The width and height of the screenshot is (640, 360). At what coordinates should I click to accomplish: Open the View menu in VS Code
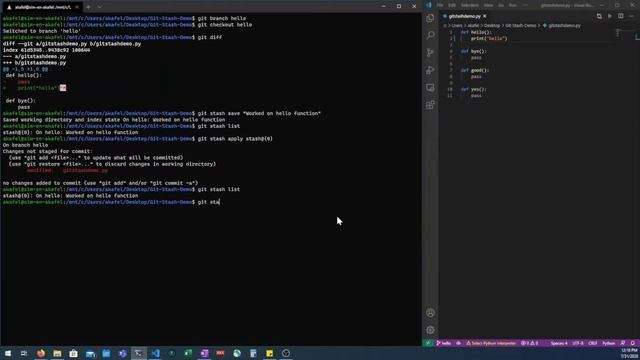[x=488, y=5]
